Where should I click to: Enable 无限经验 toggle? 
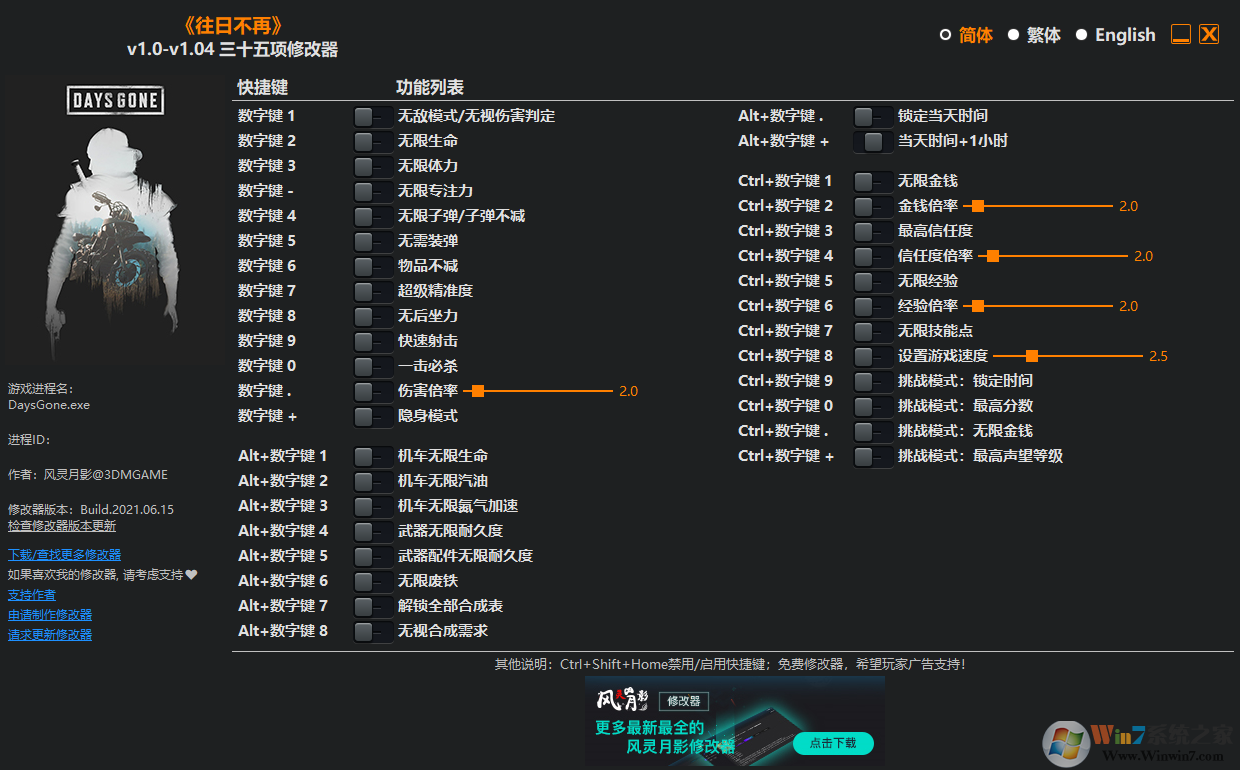(873, 281)
